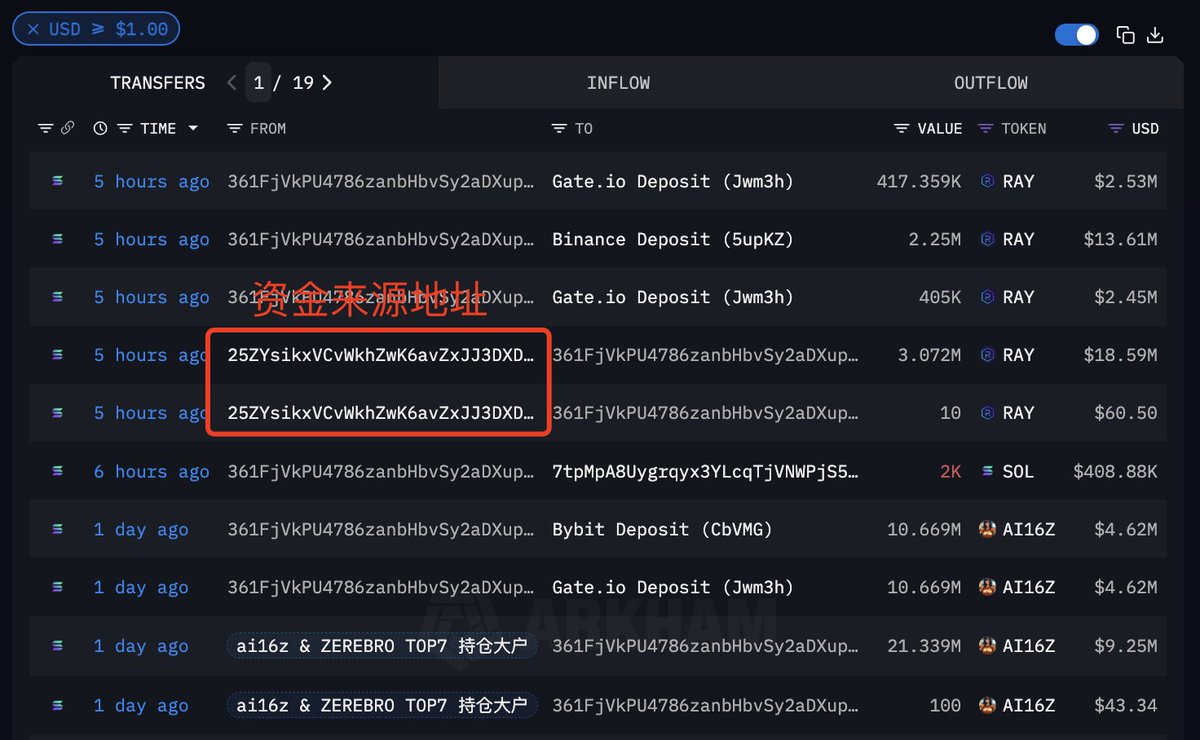The width and height of the screenshot is (1200, 740).
Task: Click the copy icon beside the download icon
Action: point(1125,35)
